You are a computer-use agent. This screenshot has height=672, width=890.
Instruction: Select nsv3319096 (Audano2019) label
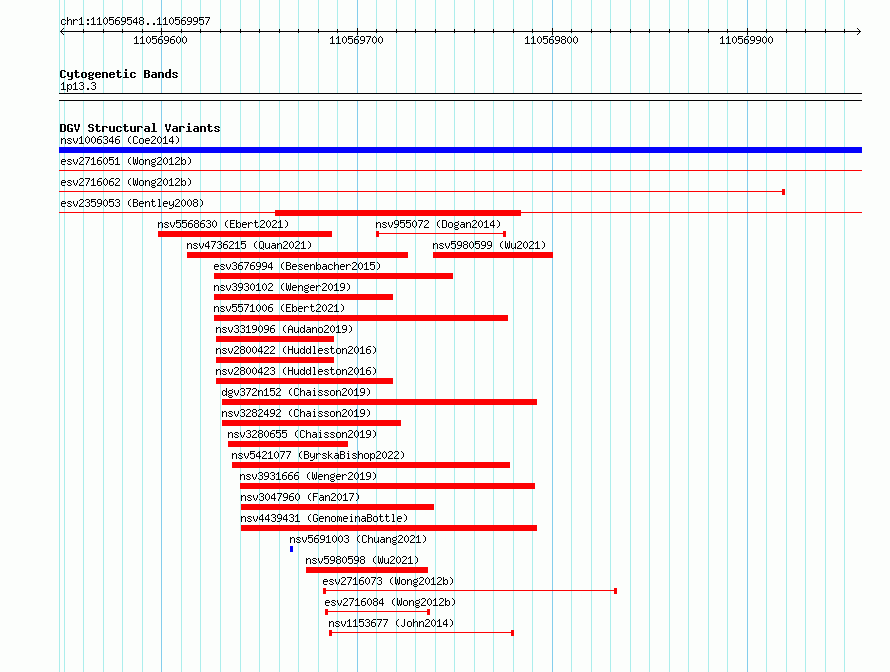284,329
